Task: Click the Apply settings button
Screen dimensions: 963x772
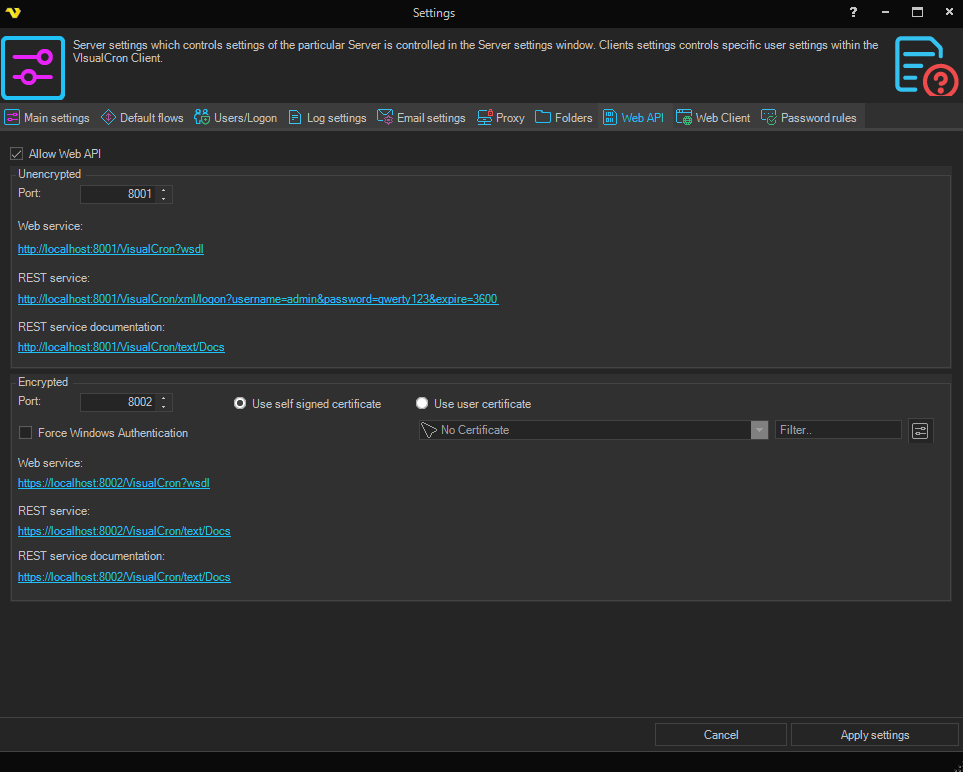Action: coord(874,735)
